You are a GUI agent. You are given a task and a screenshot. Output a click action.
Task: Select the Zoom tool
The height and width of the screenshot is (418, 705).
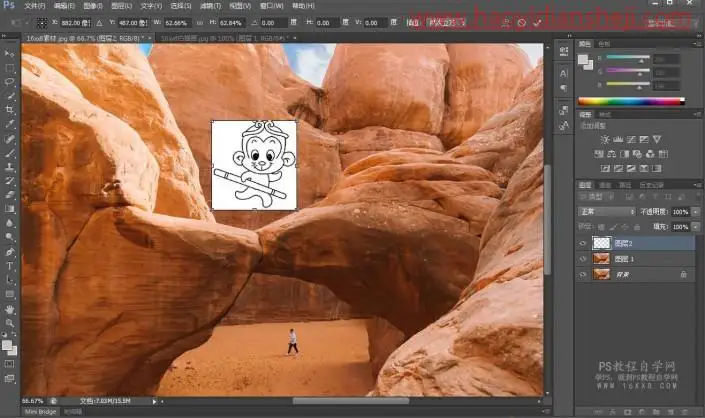(9, 323)
